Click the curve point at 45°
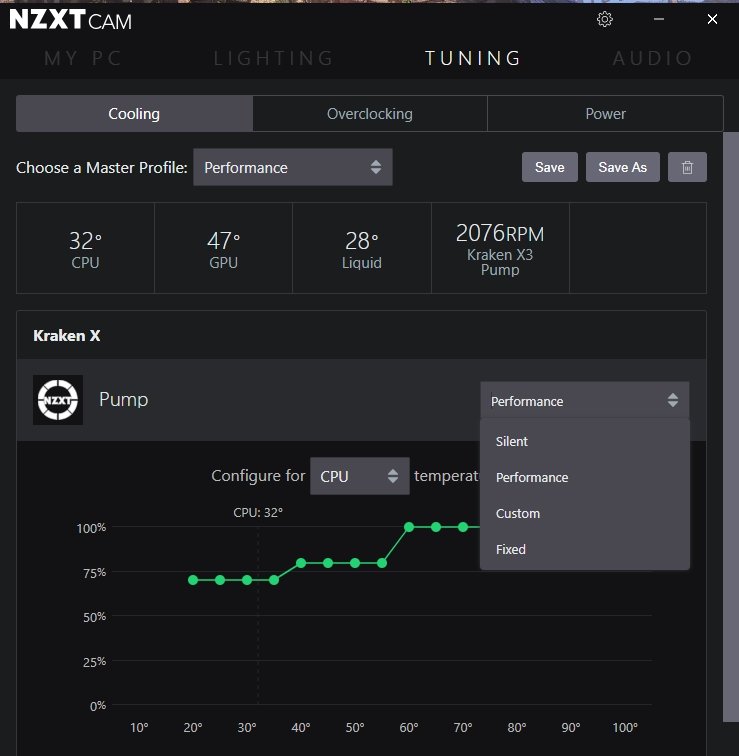Image resolution: width=739 pixels, height=756 pixels. 328,563
